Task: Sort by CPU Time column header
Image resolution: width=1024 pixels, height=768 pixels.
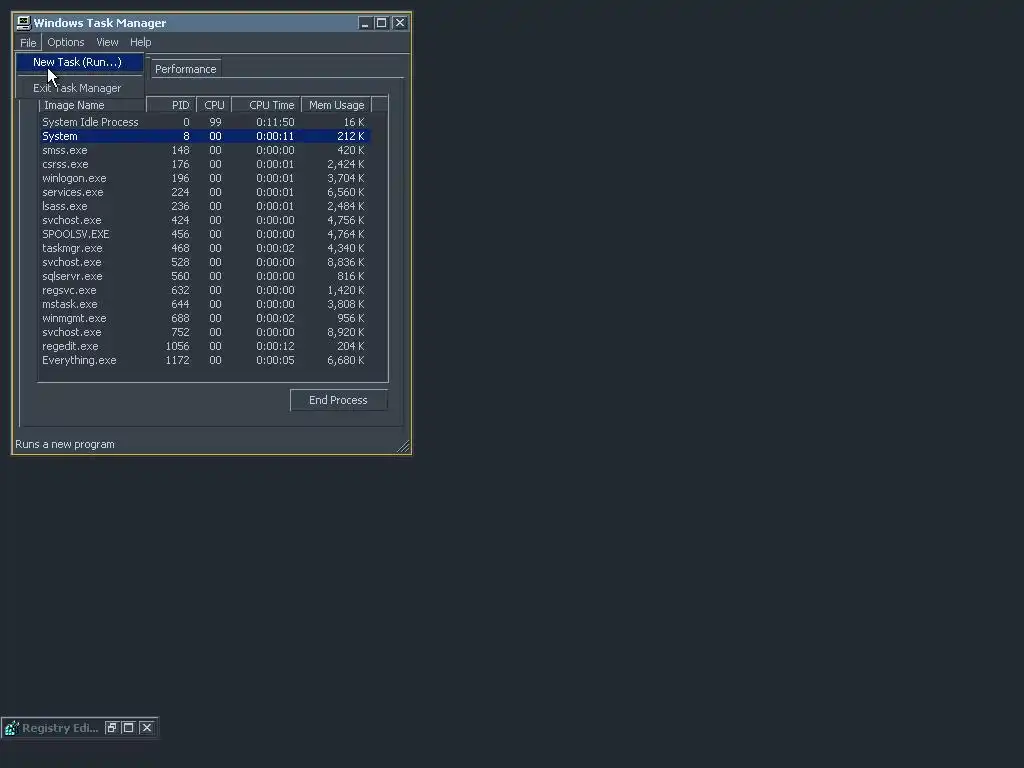Action: click(x=266, y=105)
